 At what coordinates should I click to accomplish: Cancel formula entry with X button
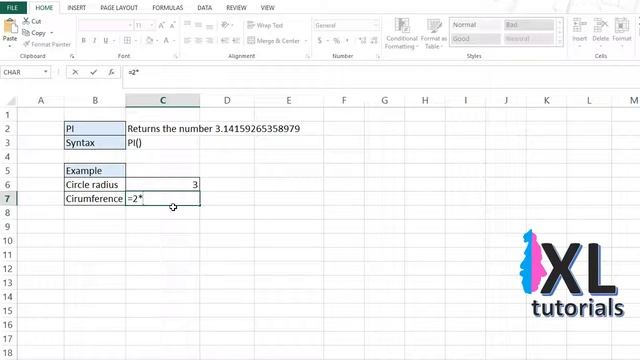click(75, 72)
